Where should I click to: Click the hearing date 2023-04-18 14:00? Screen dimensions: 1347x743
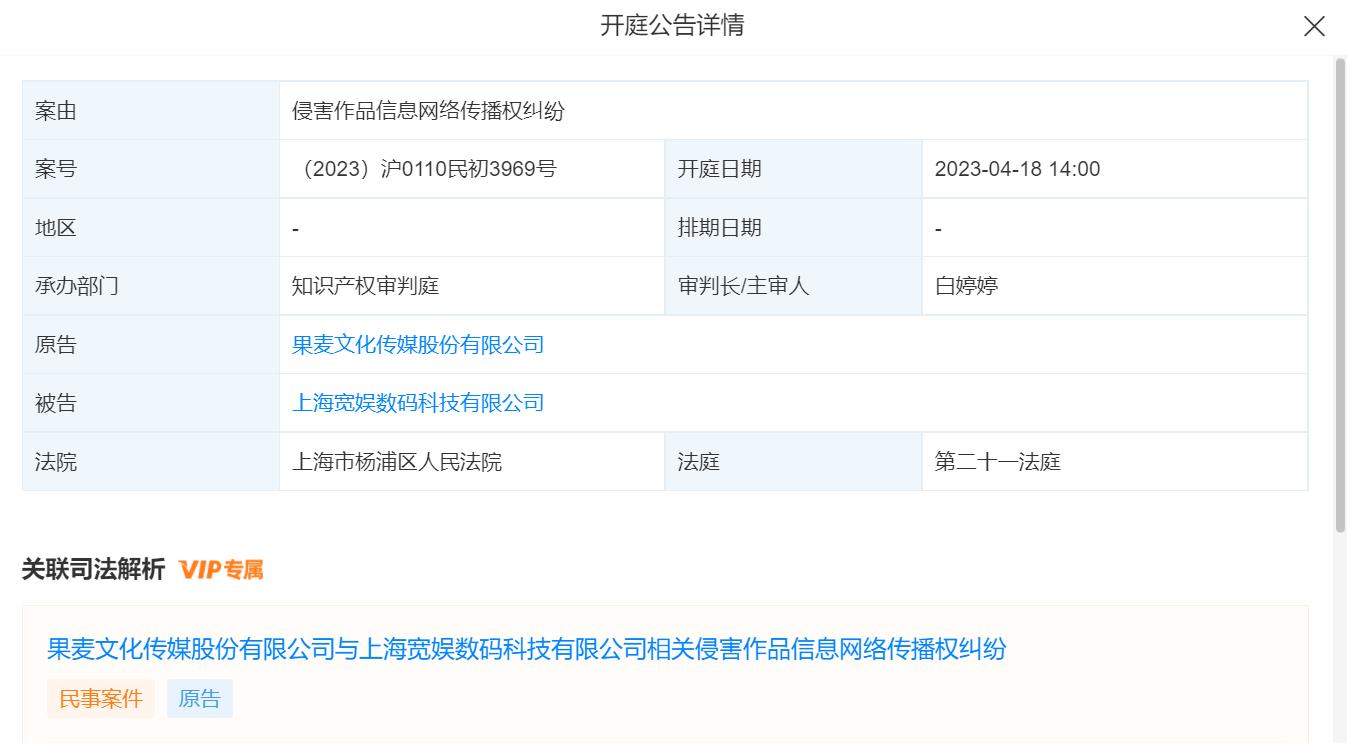point(1017,169)
